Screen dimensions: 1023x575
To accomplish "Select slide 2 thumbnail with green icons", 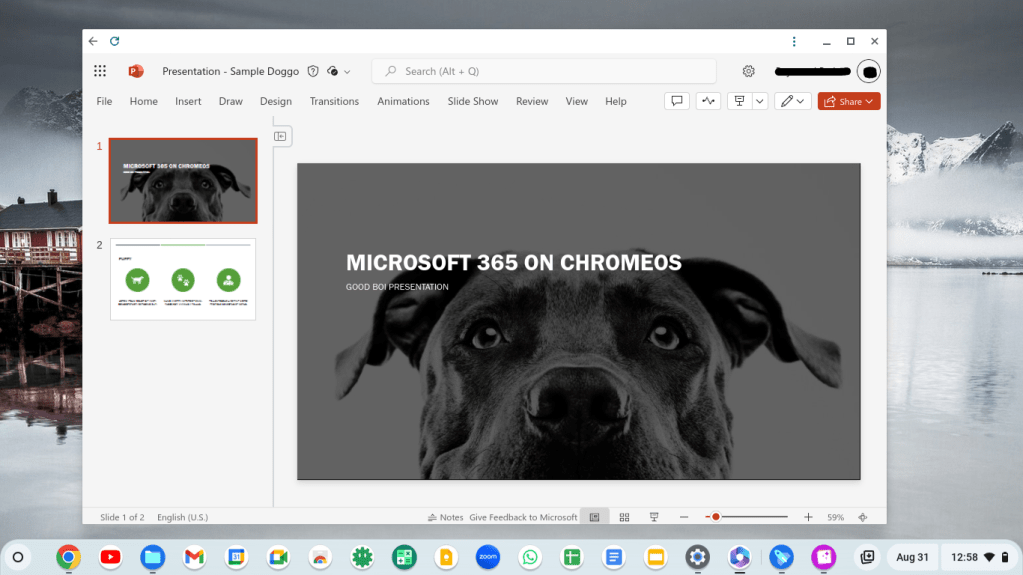I will point(183,279).
